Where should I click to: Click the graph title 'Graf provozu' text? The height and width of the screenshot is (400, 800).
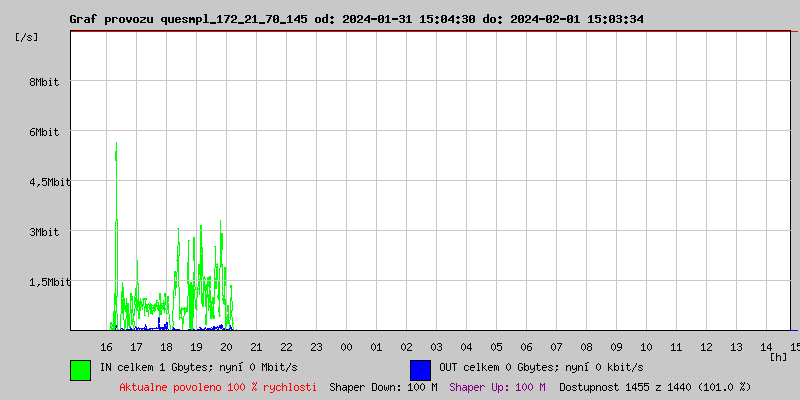[x=112, y=19]
